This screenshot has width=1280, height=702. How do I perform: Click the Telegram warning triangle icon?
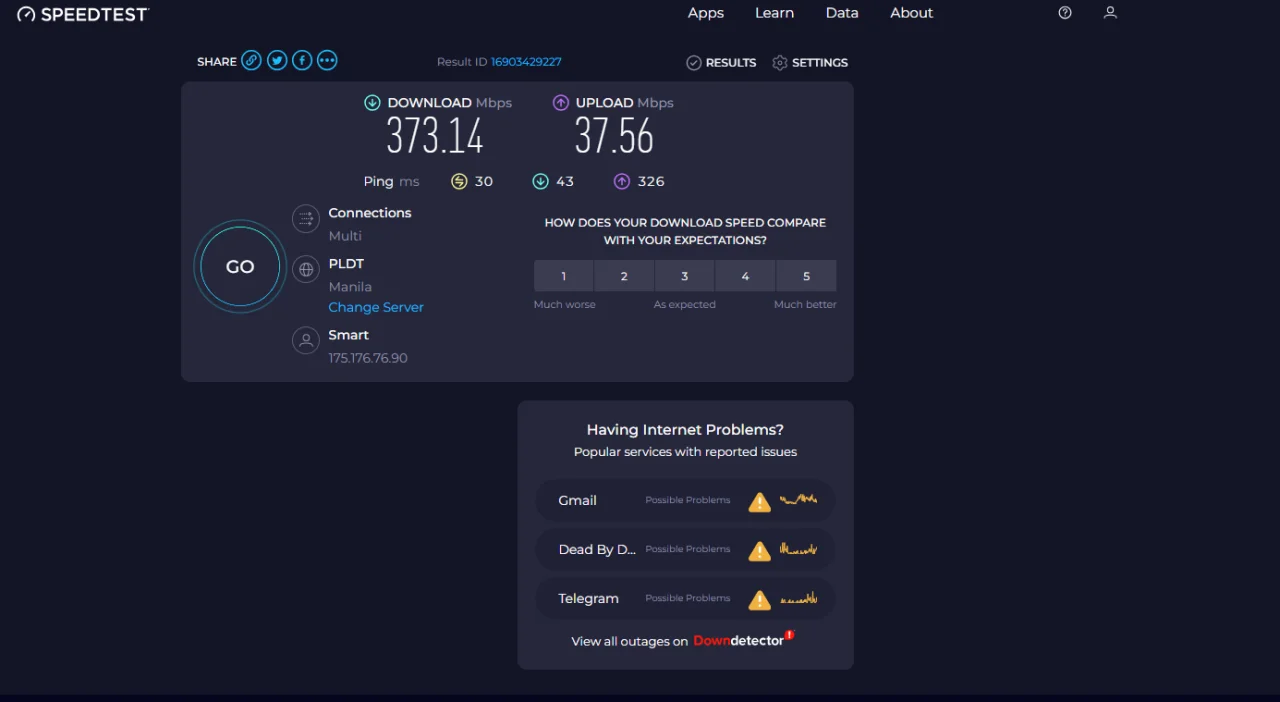tap(760, 599)
